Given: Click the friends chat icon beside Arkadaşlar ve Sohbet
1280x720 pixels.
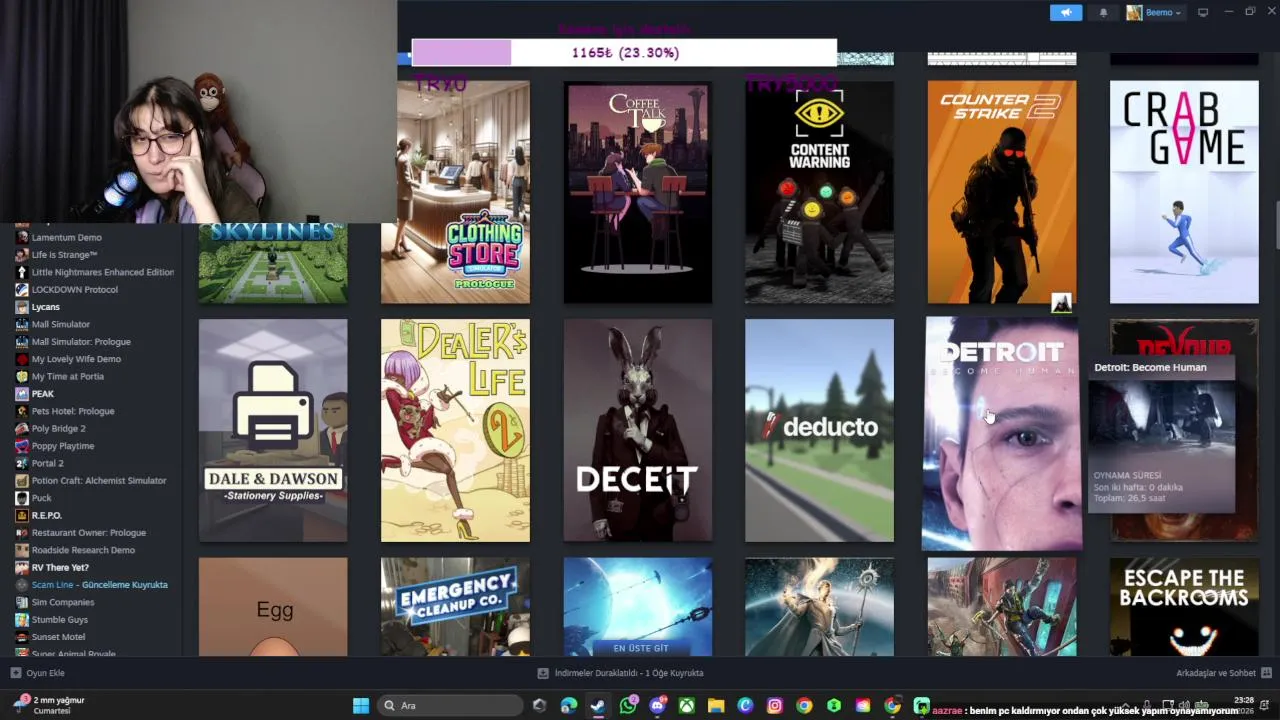Looking at the screenshot, I should point(1266,673).
